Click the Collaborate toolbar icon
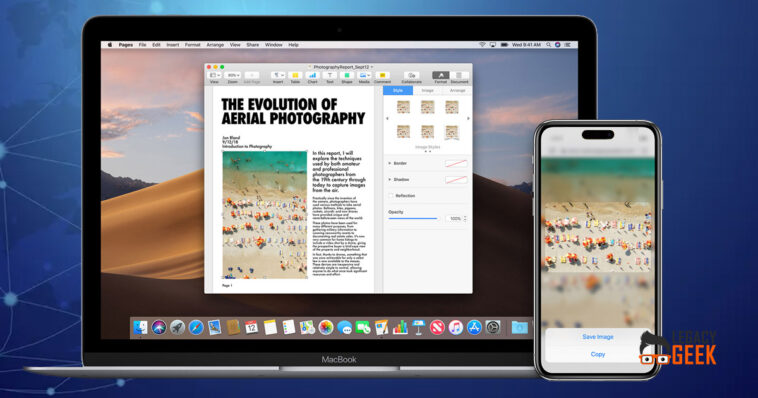758x398 pixels. (x=411, y=75)
